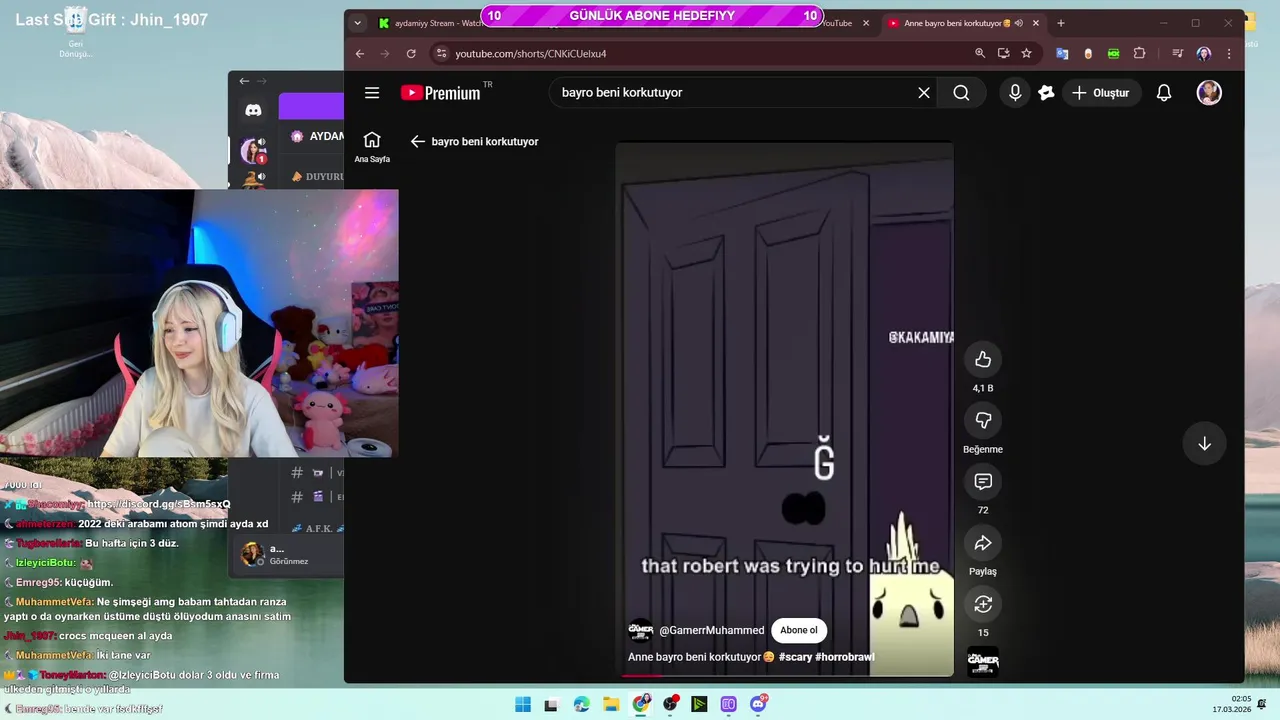Open File Explorer from taskbar

click(611, 705)
